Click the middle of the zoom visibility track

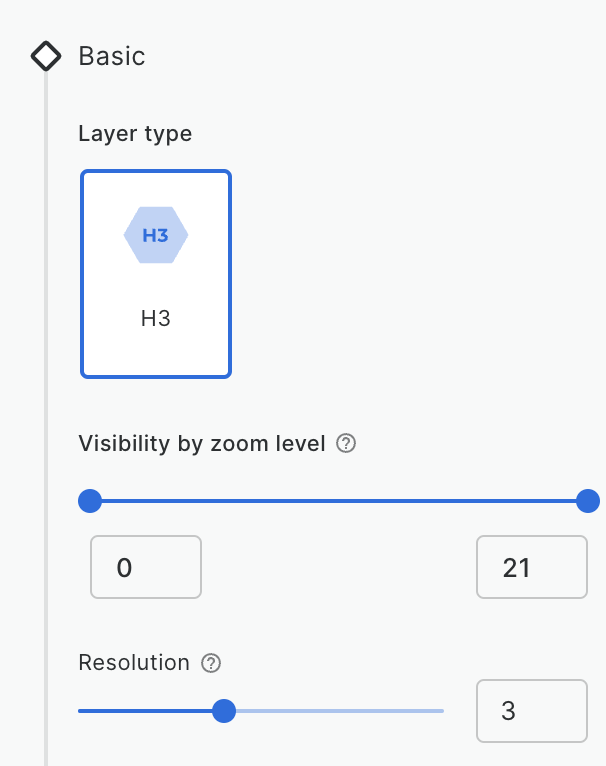(339, 501)
